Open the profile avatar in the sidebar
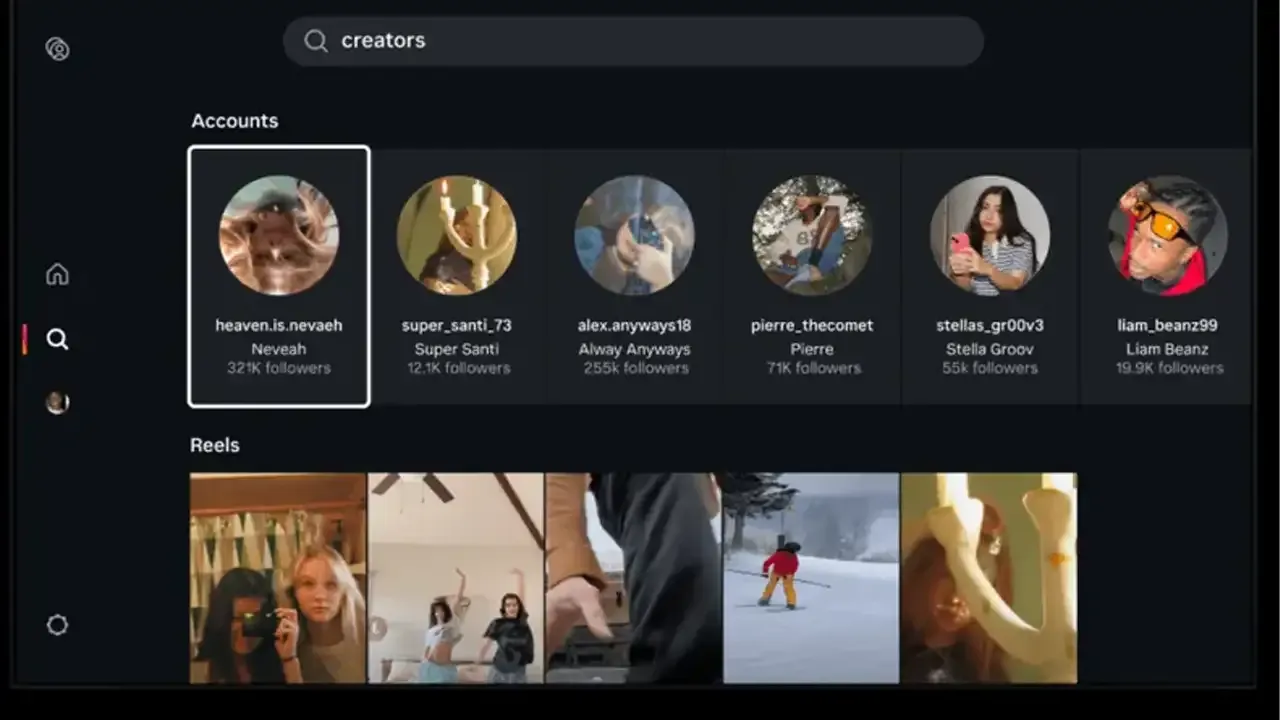Screen dimensions: 1280x720 click(x=58, y=403)
